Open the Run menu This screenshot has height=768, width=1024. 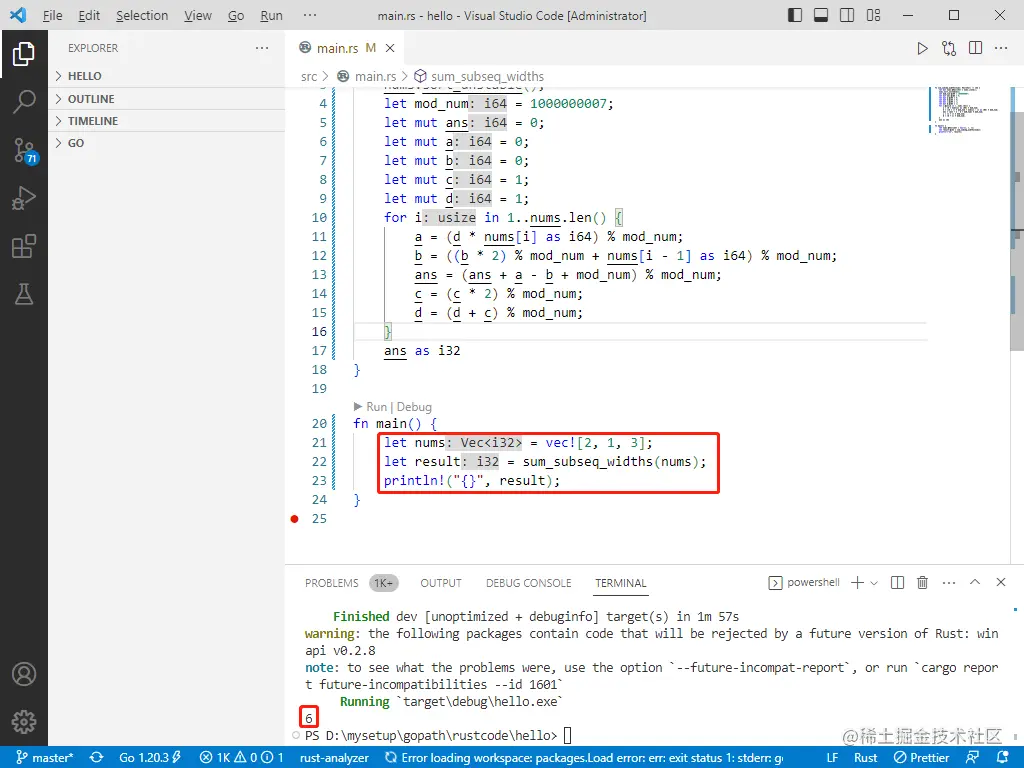tap(271, 15)
